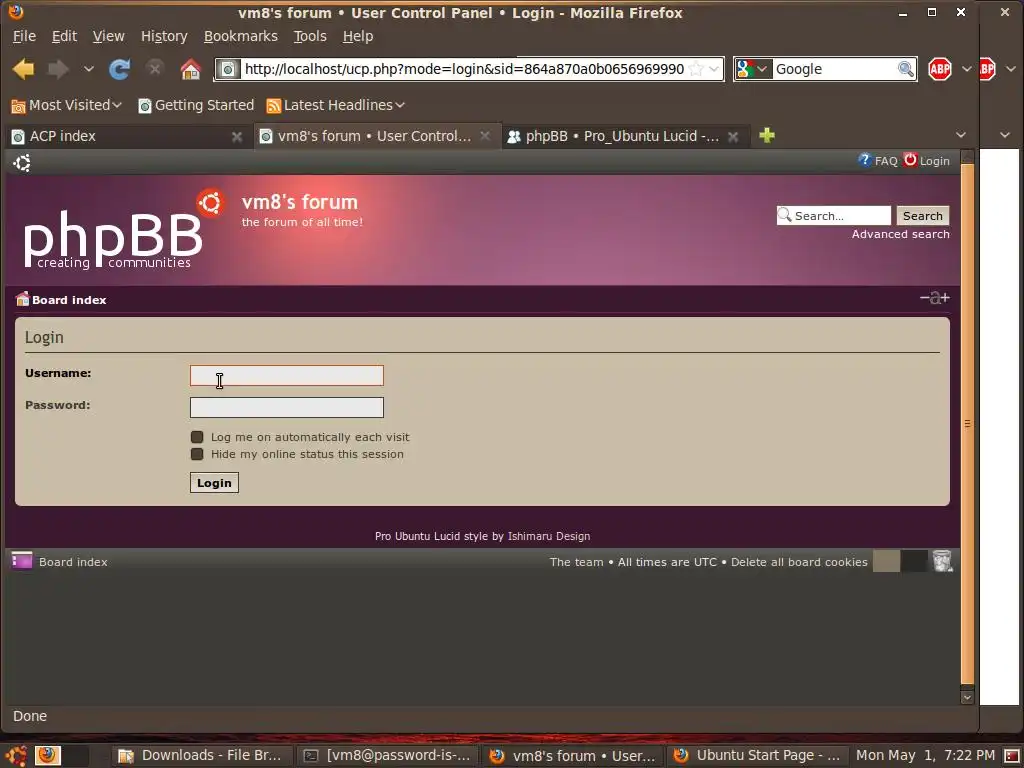This screenshot has height=768, width=1024.
Task: Go back with the yellow Back arrow
Action: point(23,69)
